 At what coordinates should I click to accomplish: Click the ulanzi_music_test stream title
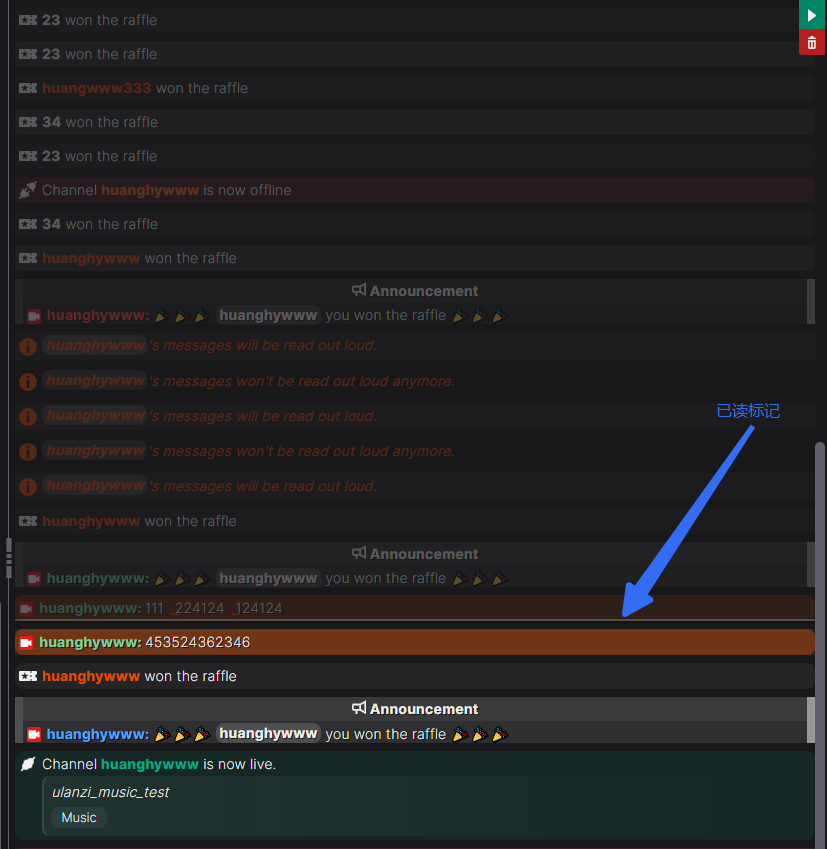click(x=110, y=792)
